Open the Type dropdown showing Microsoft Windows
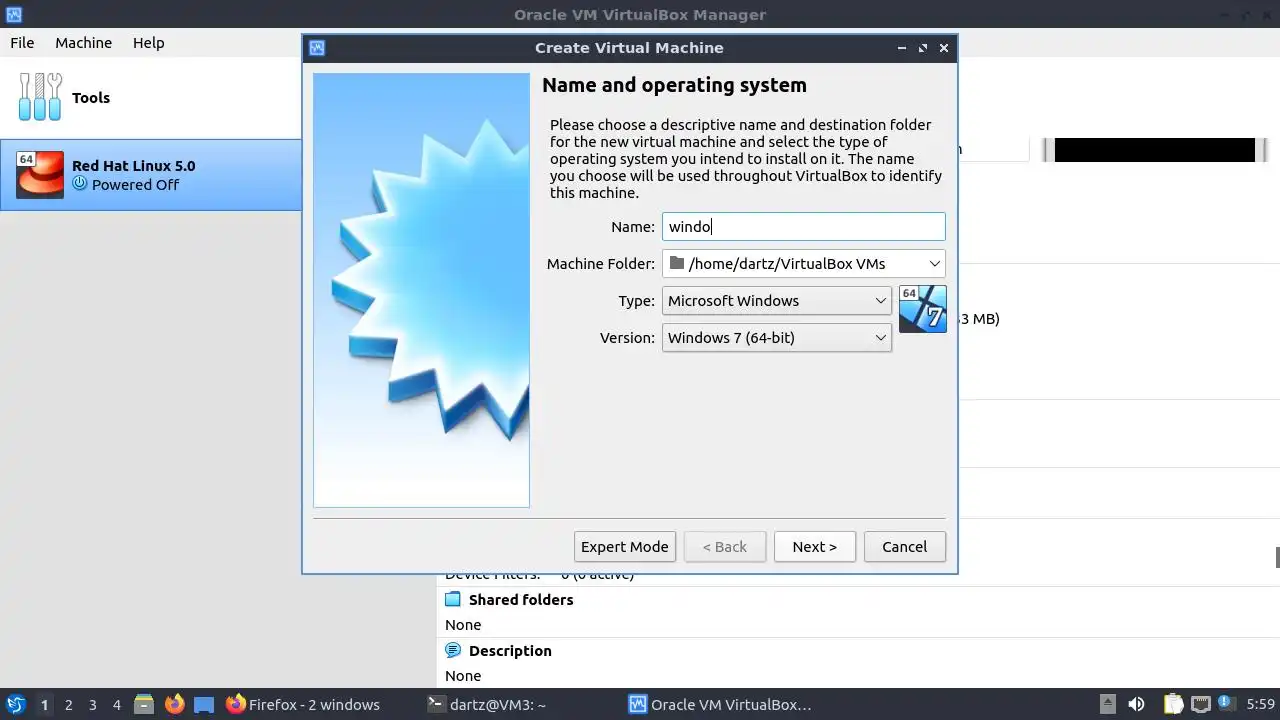 (776, 300)
